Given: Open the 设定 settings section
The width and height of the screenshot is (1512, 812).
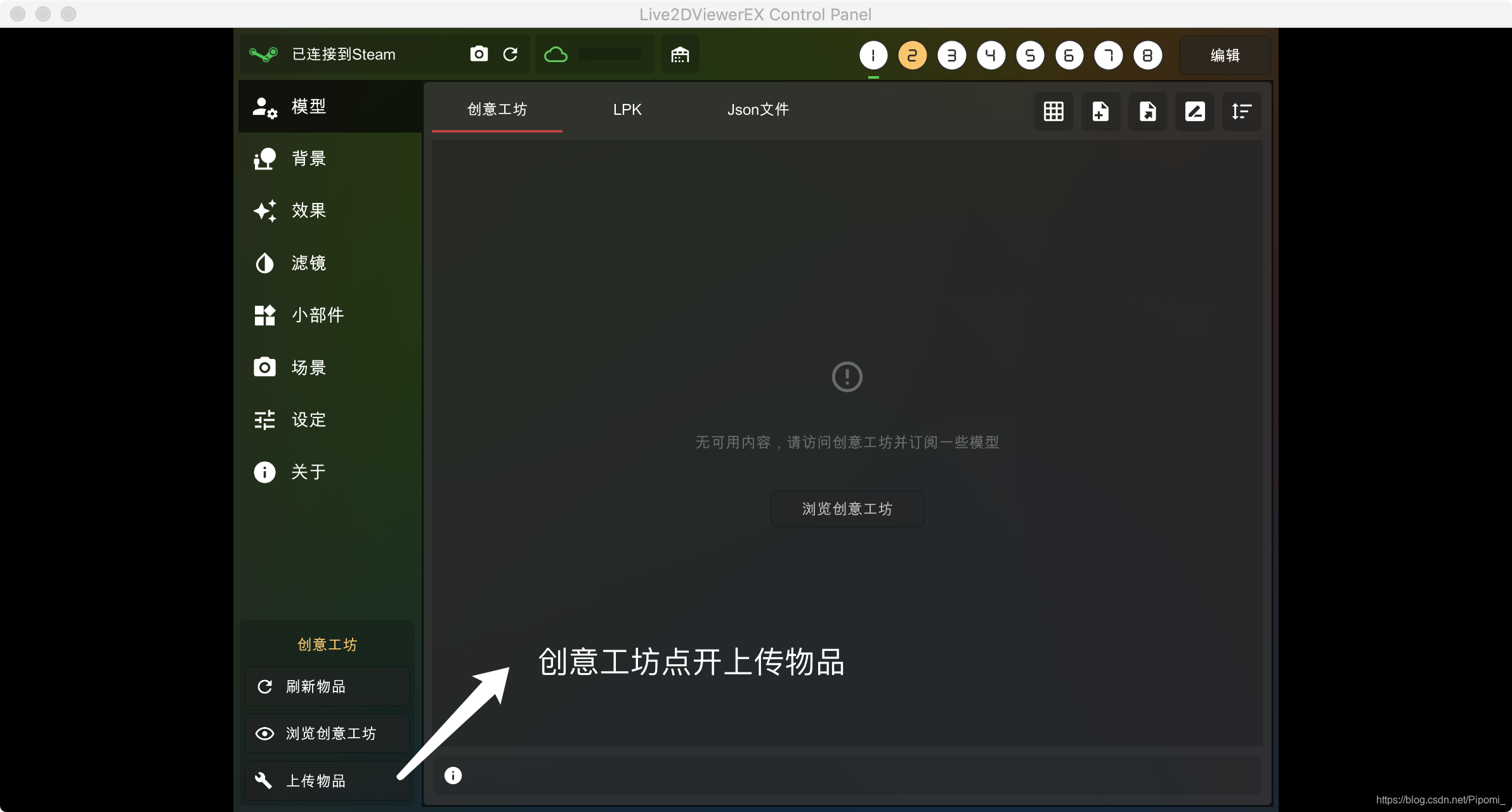Looking at the screenshot, I should [x=330, y=419].
